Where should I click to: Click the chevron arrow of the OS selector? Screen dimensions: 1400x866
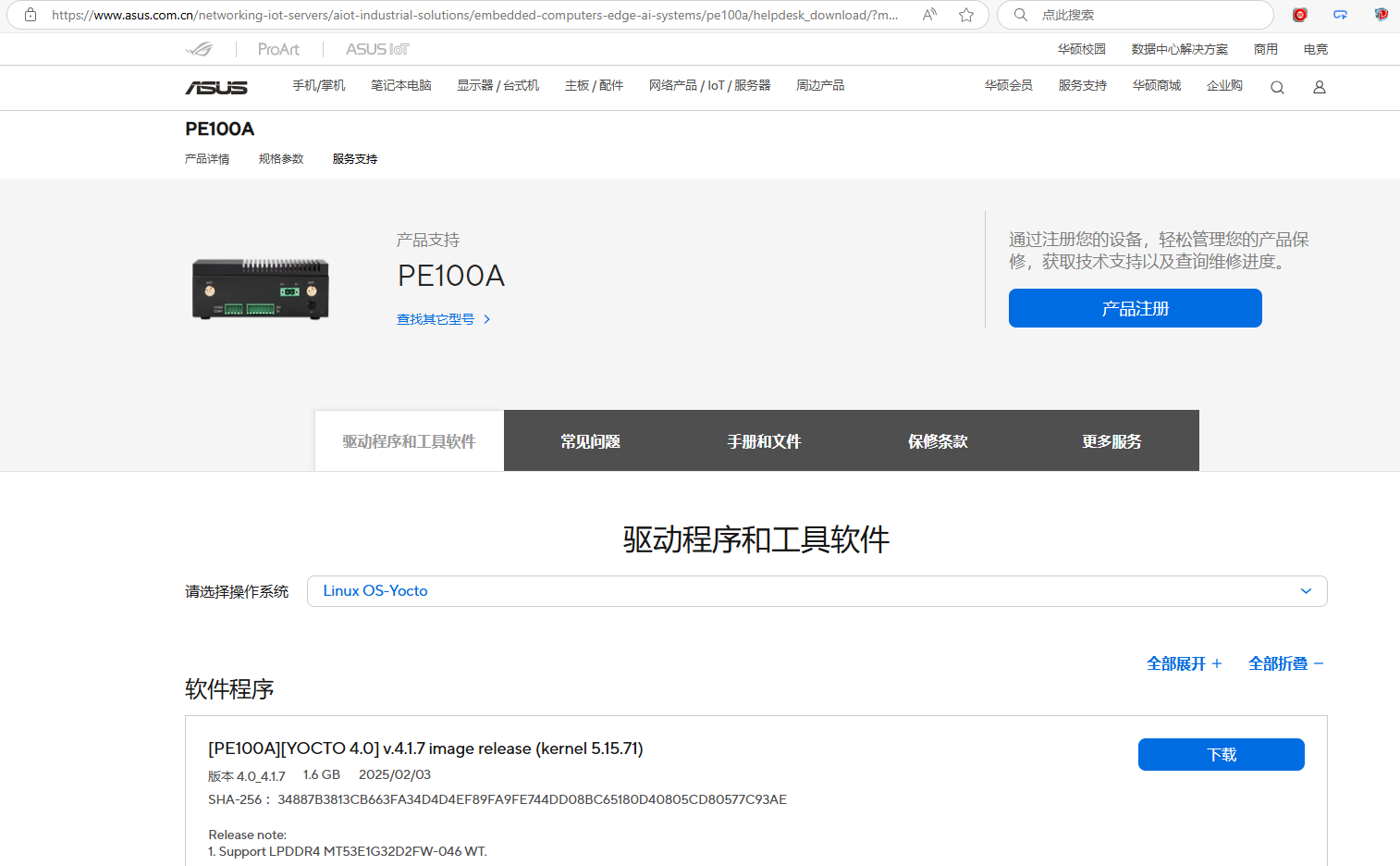point(1306,591)
